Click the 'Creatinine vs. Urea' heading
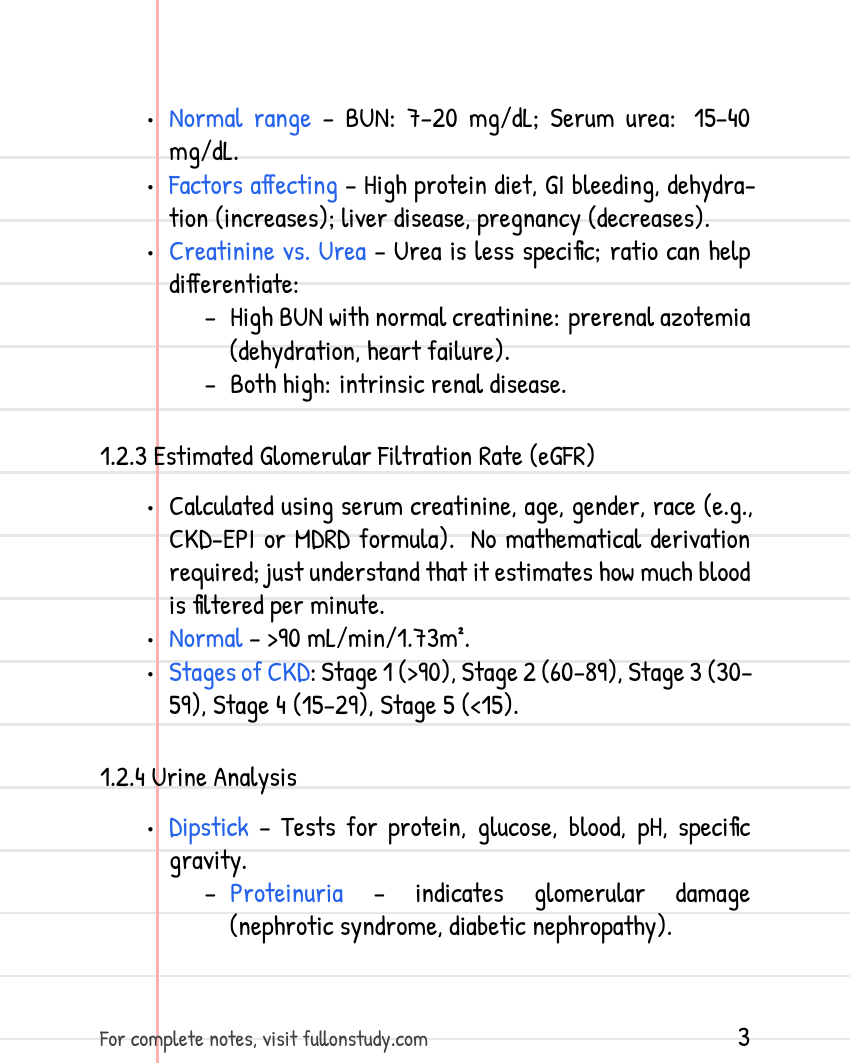Viewport: 851px width, 1063px height. pos(268,252)
